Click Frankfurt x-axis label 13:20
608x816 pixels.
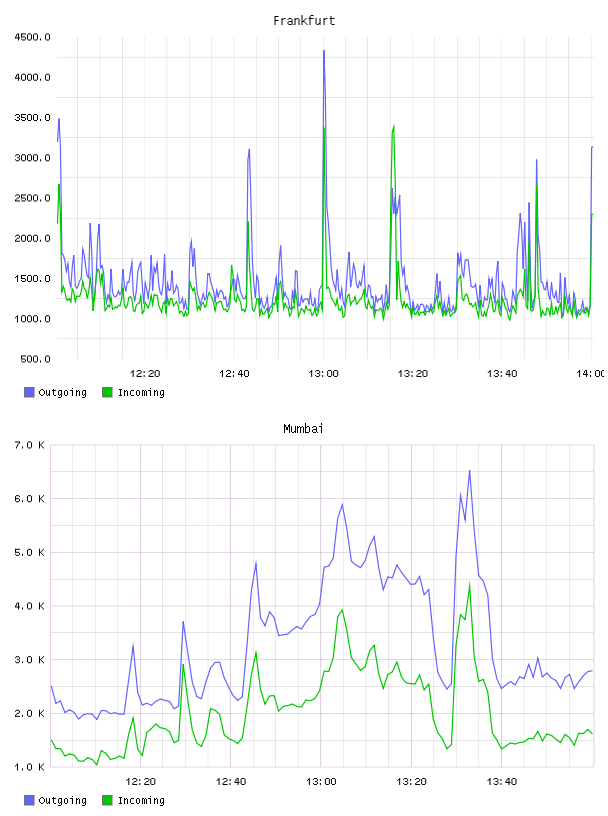point(413,374)
